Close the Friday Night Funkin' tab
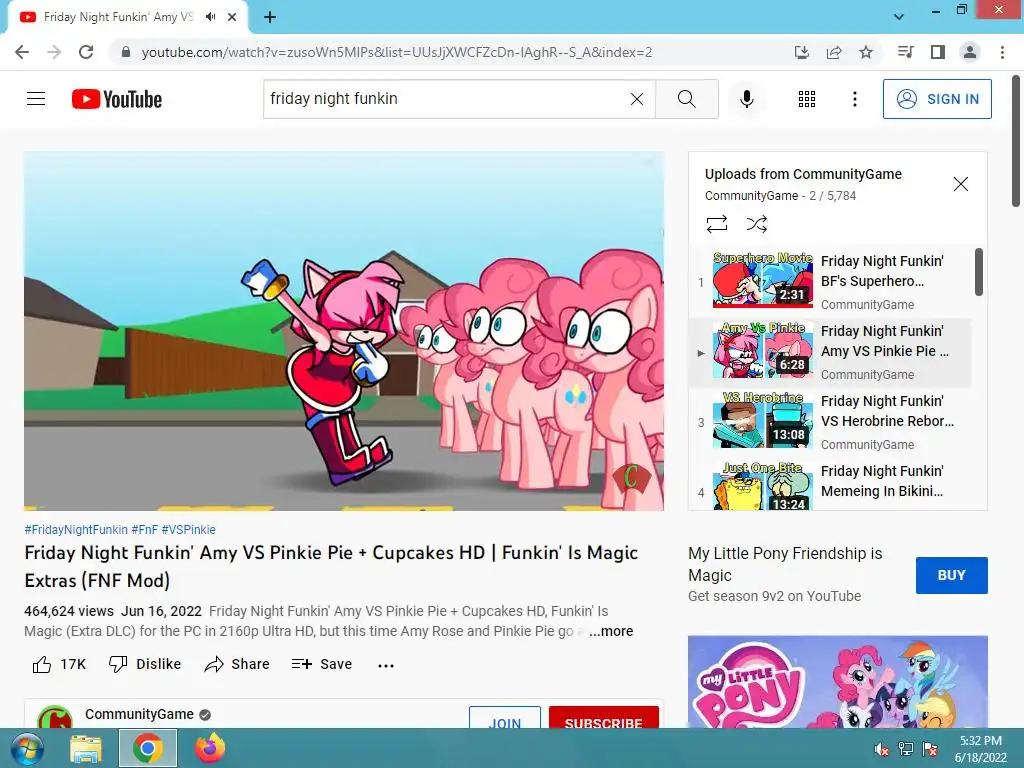This screenshot has height=768, width=1024. tap(232, 17)
